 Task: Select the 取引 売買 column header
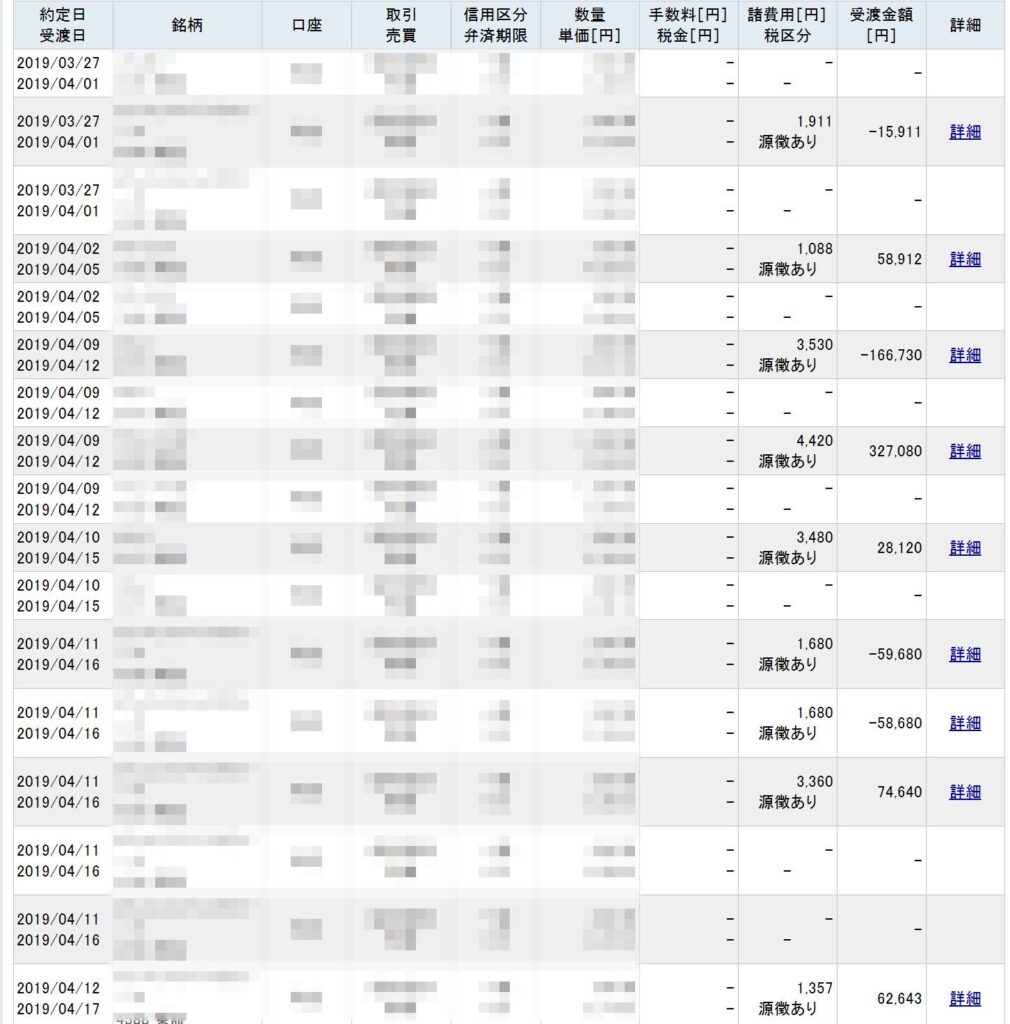point(400,26)
